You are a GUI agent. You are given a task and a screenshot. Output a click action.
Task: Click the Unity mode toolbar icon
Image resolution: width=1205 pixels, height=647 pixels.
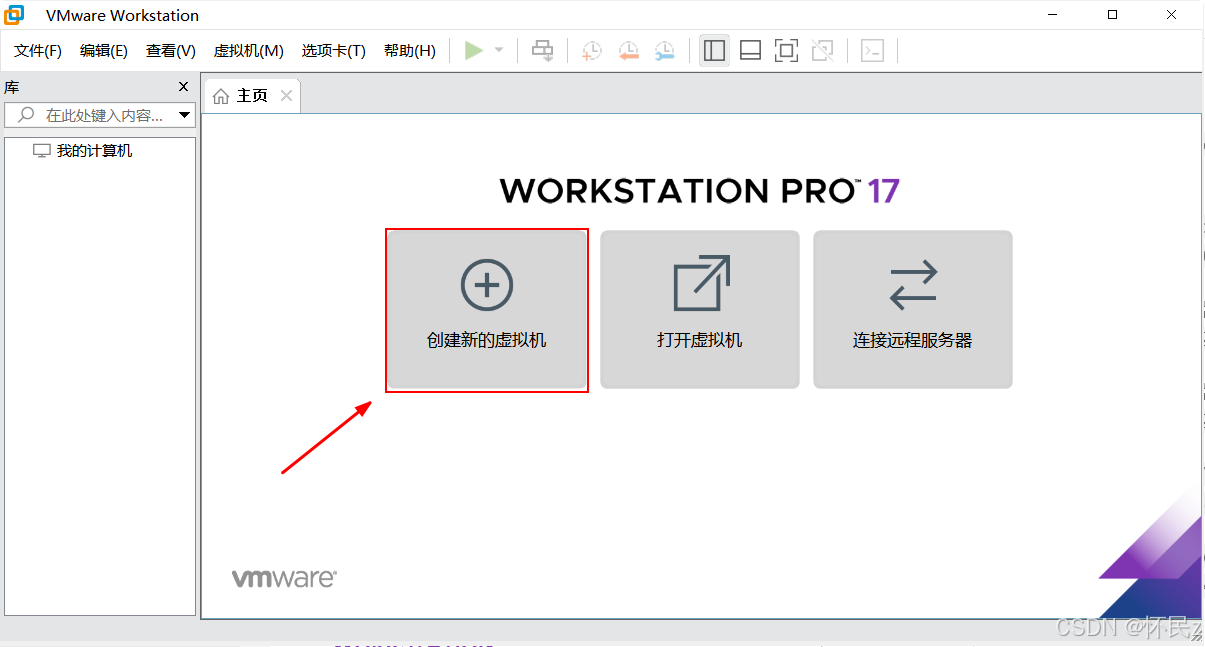[822, 50]
